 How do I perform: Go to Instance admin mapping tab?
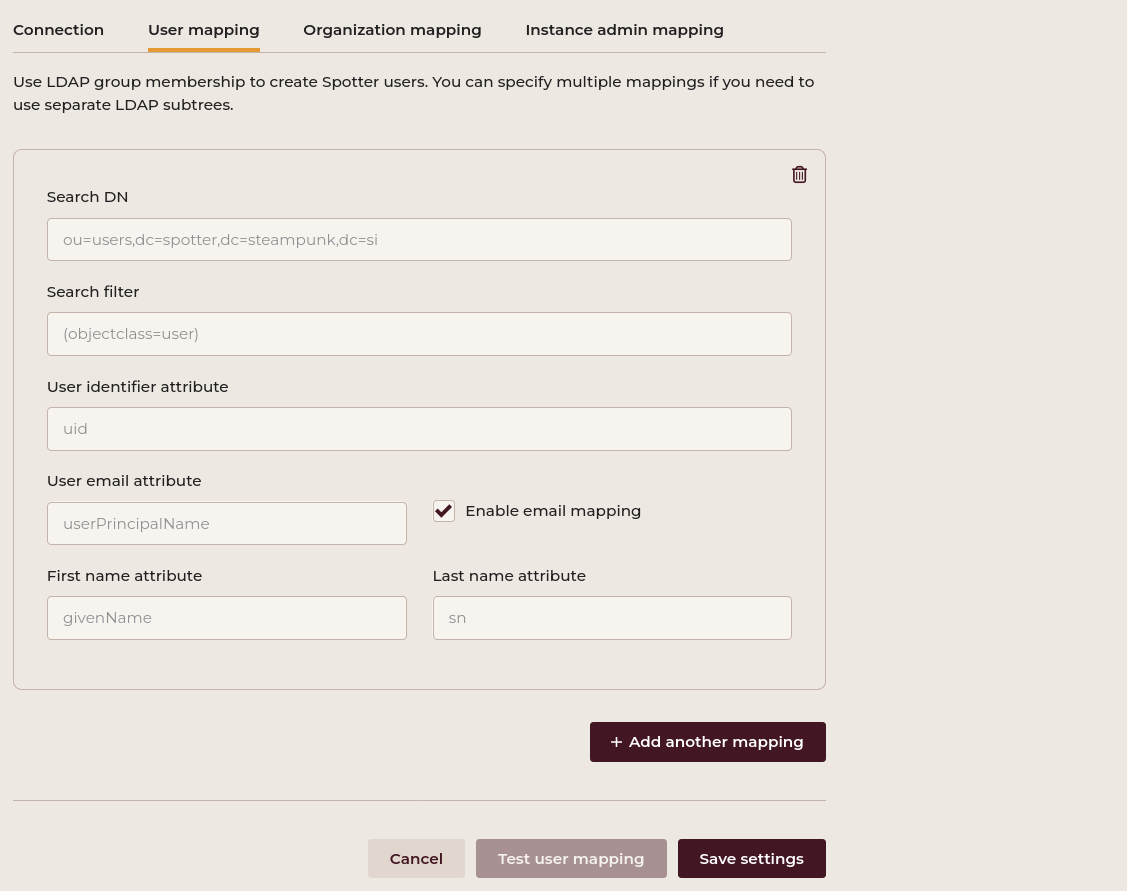click(x=624, y=30)
